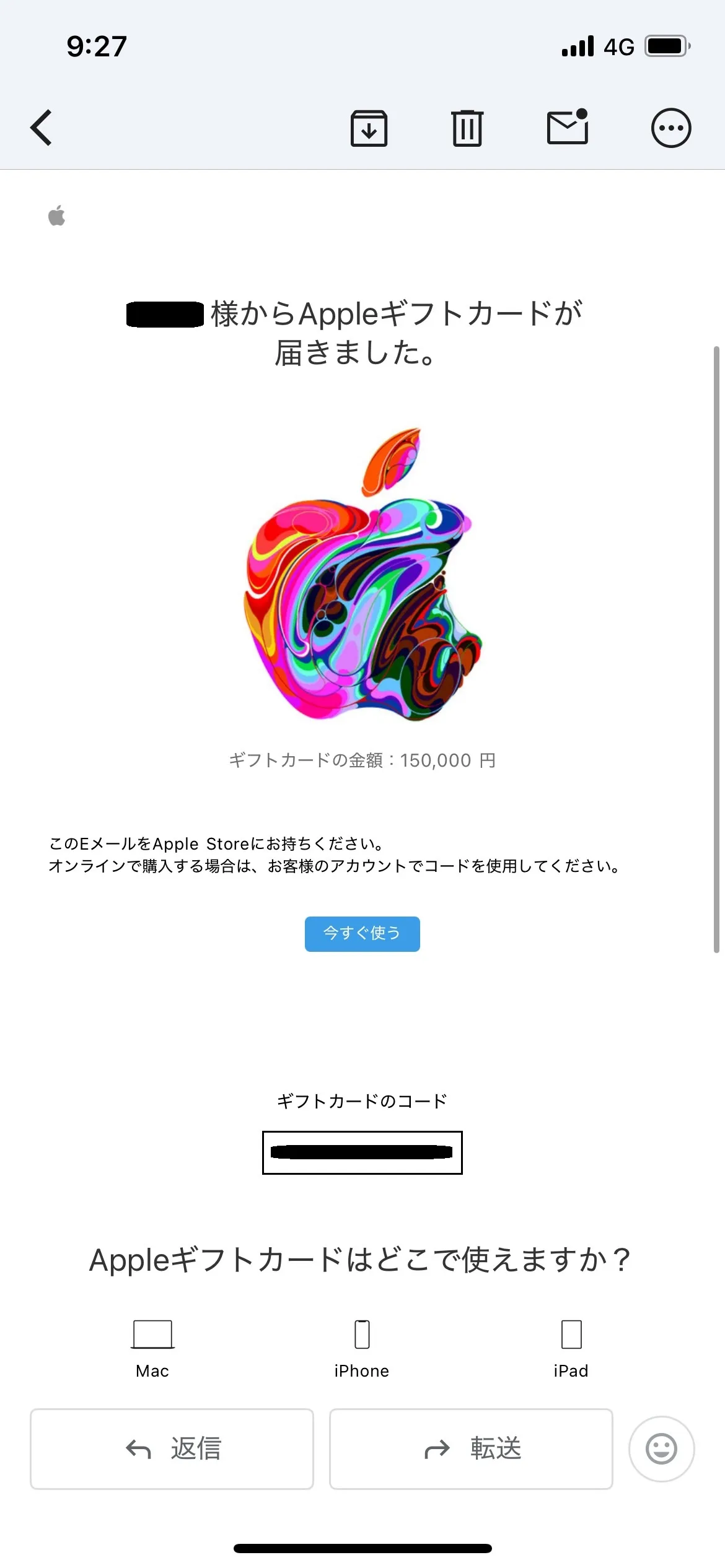Tap the iPad device icon
This screenshot has height=1568, width=725.
(x=571, y=1335)
